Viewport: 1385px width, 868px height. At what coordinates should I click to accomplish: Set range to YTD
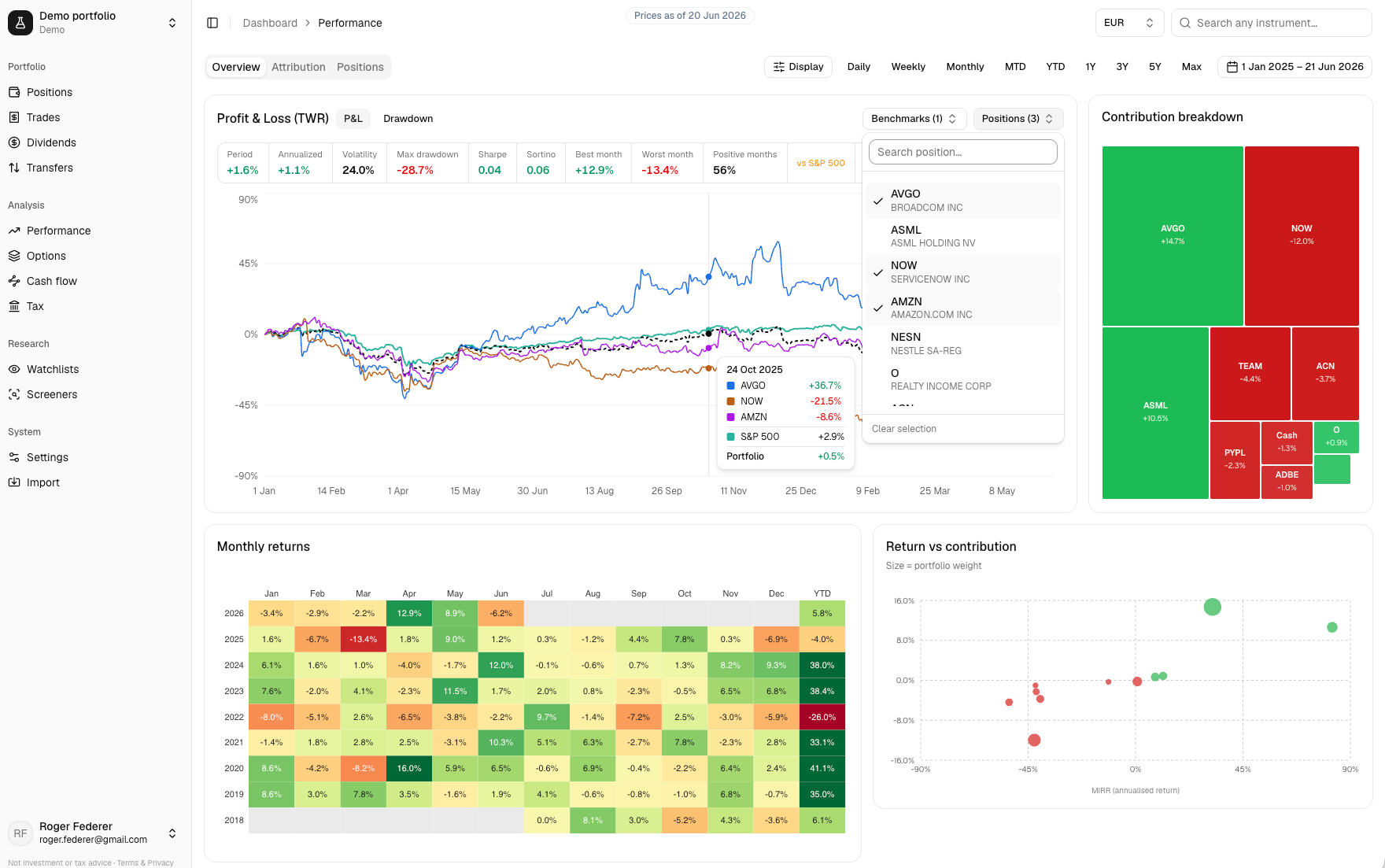coord(1055,67)
